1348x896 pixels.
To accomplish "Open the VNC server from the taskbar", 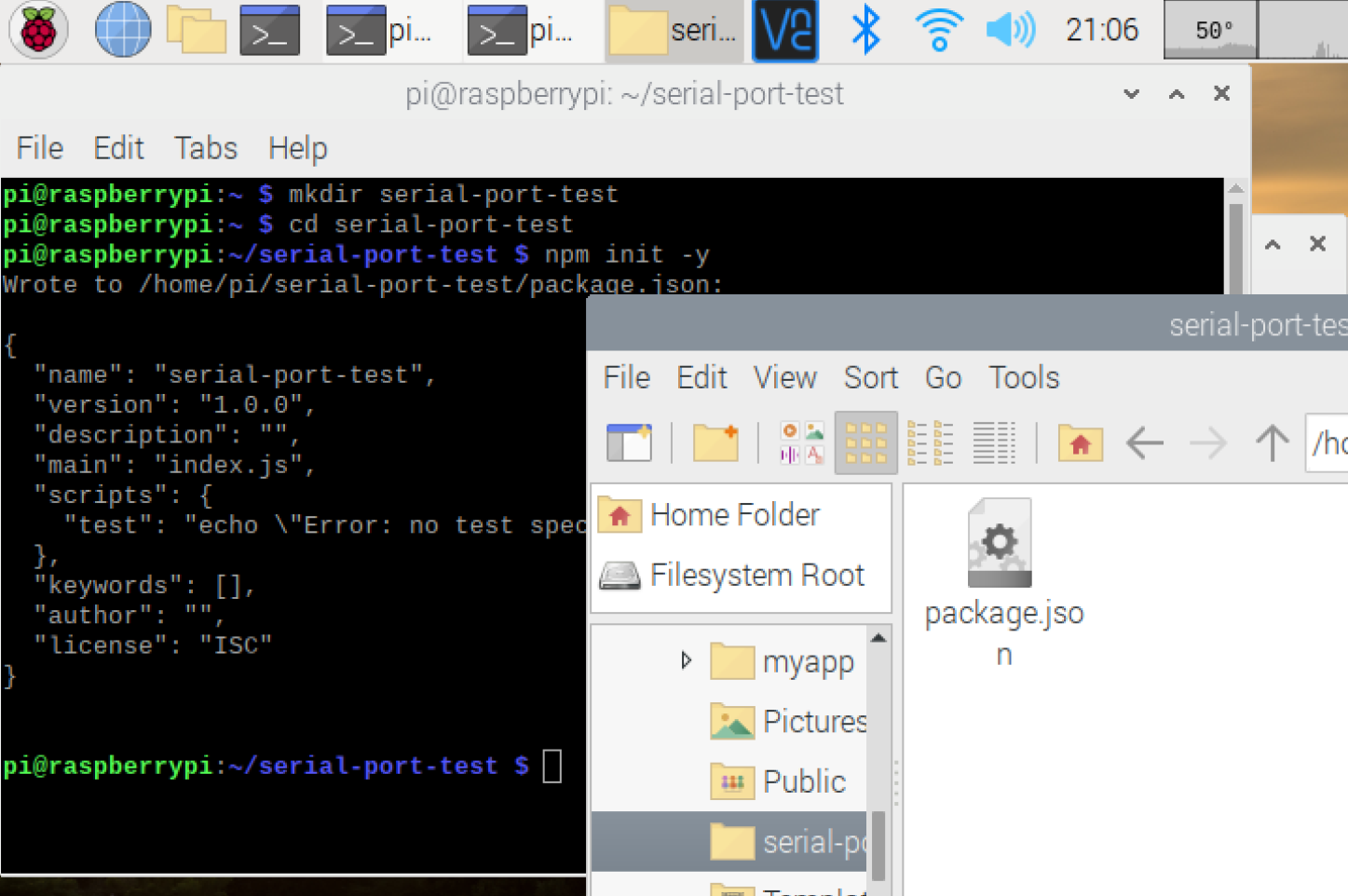I will [784, 30].
